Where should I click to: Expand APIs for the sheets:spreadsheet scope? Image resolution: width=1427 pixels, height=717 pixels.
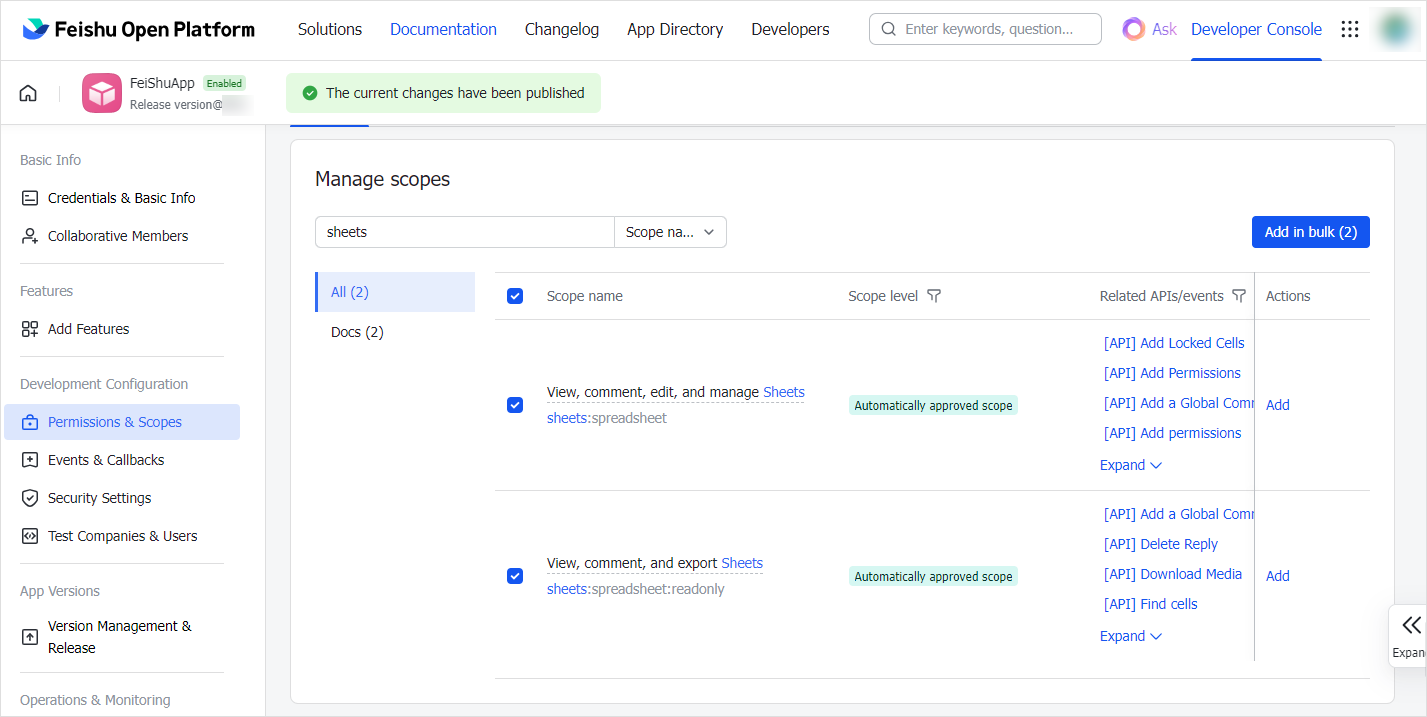coord(1131,465)
